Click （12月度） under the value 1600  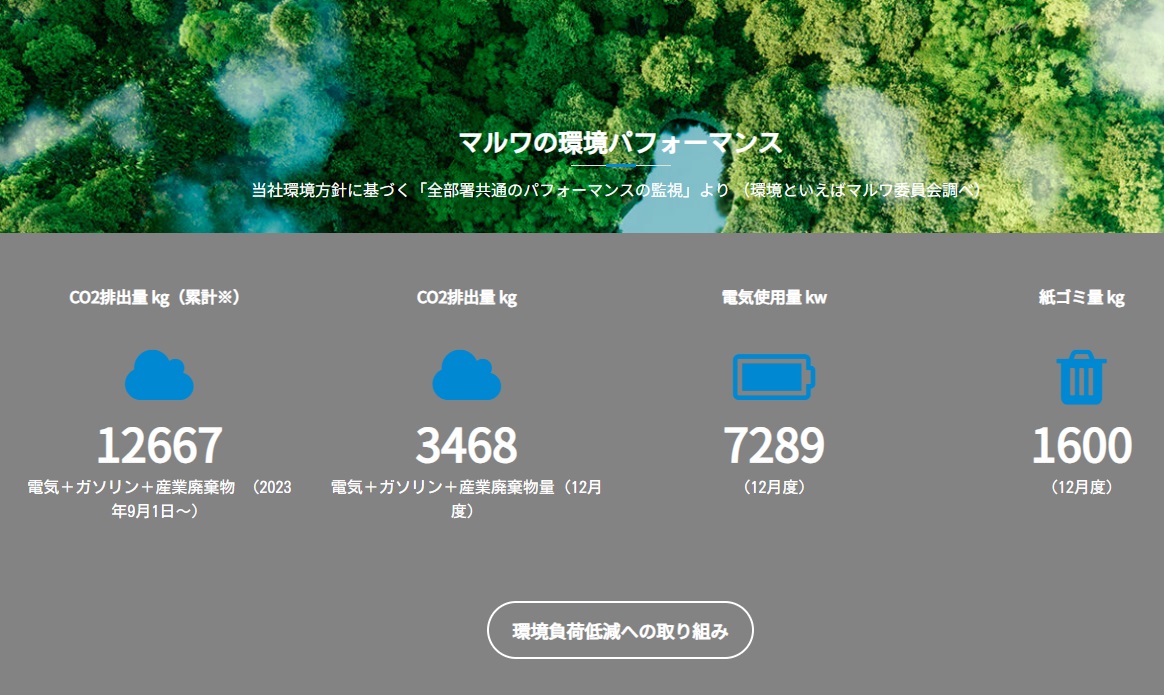click(1081, 487)
